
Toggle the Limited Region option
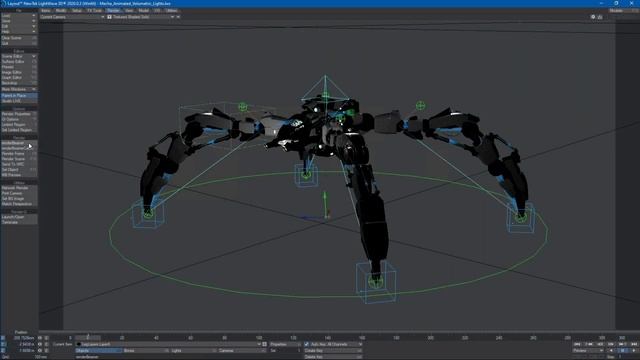point(19,124)
